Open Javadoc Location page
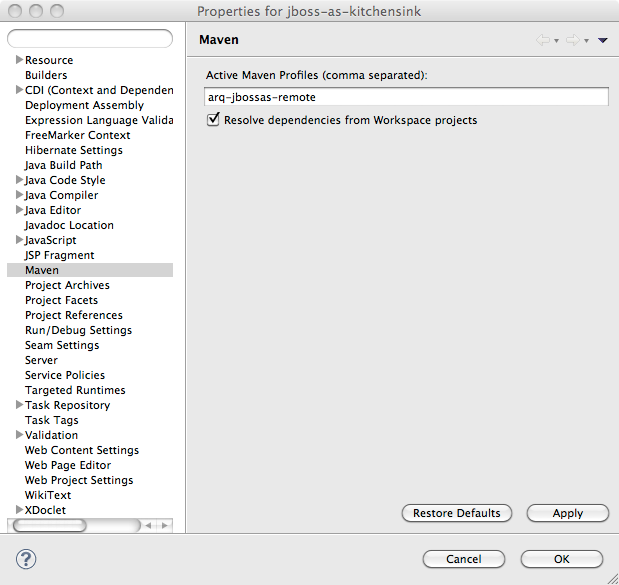619x585 pixels. click(x=69, y=225)
